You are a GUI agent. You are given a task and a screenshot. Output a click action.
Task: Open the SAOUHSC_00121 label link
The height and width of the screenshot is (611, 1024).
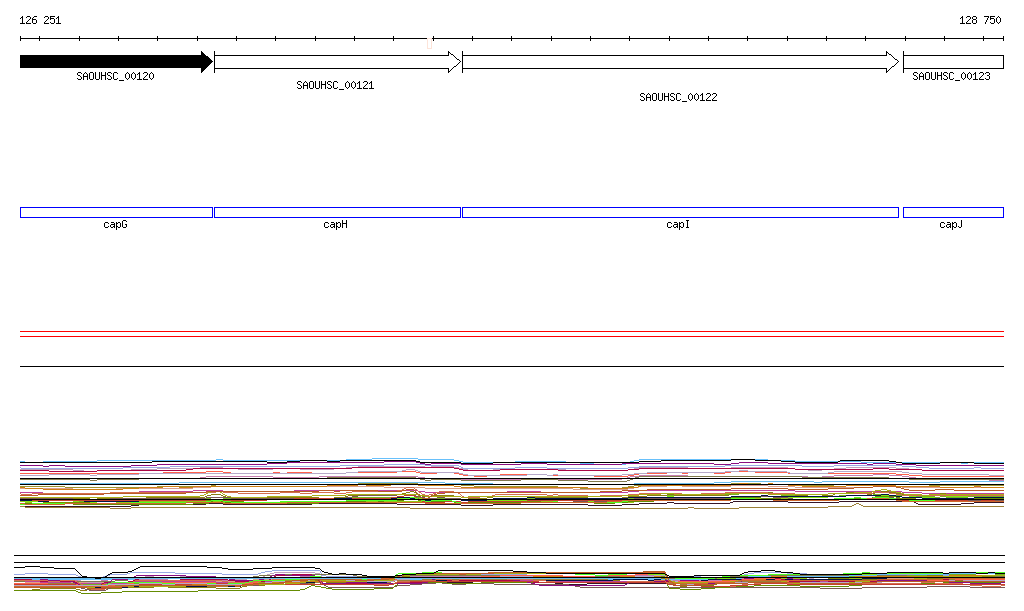(335, 86)
